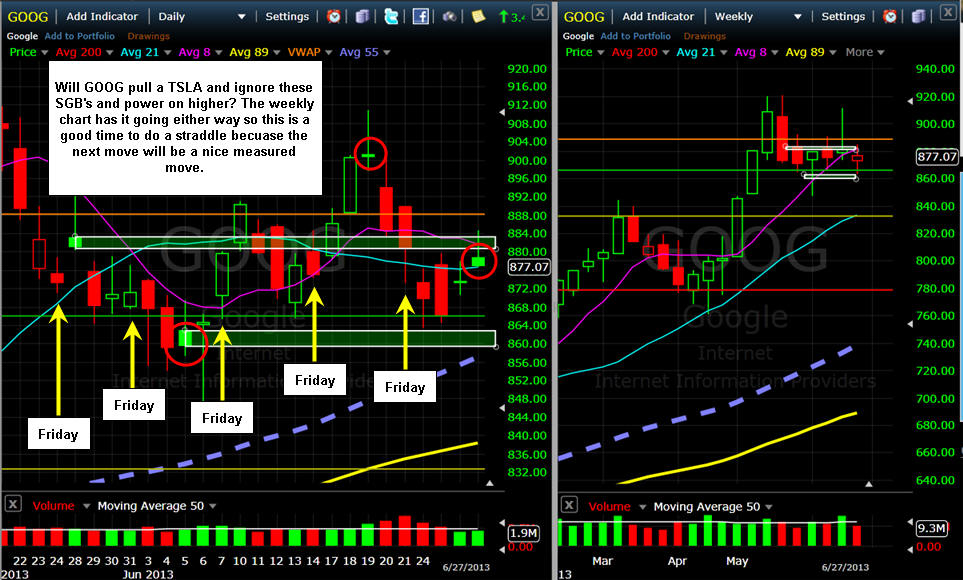Viewport: 963px width, 580px height.
Task: Click the Apr label on Weekly time axis
Action: point(677,561)
